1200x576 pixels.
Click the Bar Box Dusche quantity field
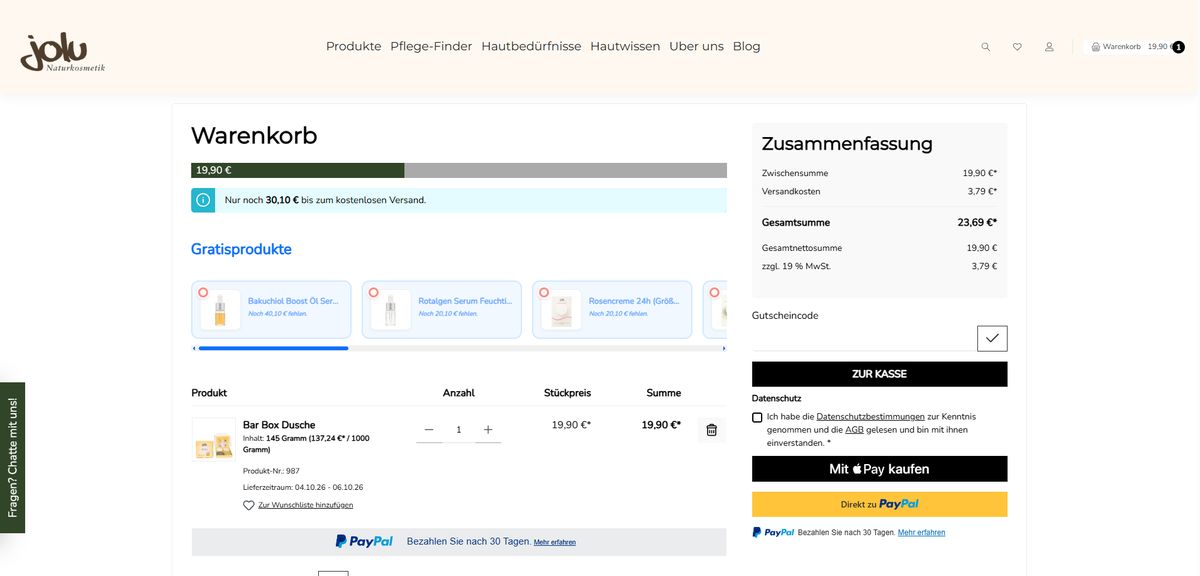[459, 430]
